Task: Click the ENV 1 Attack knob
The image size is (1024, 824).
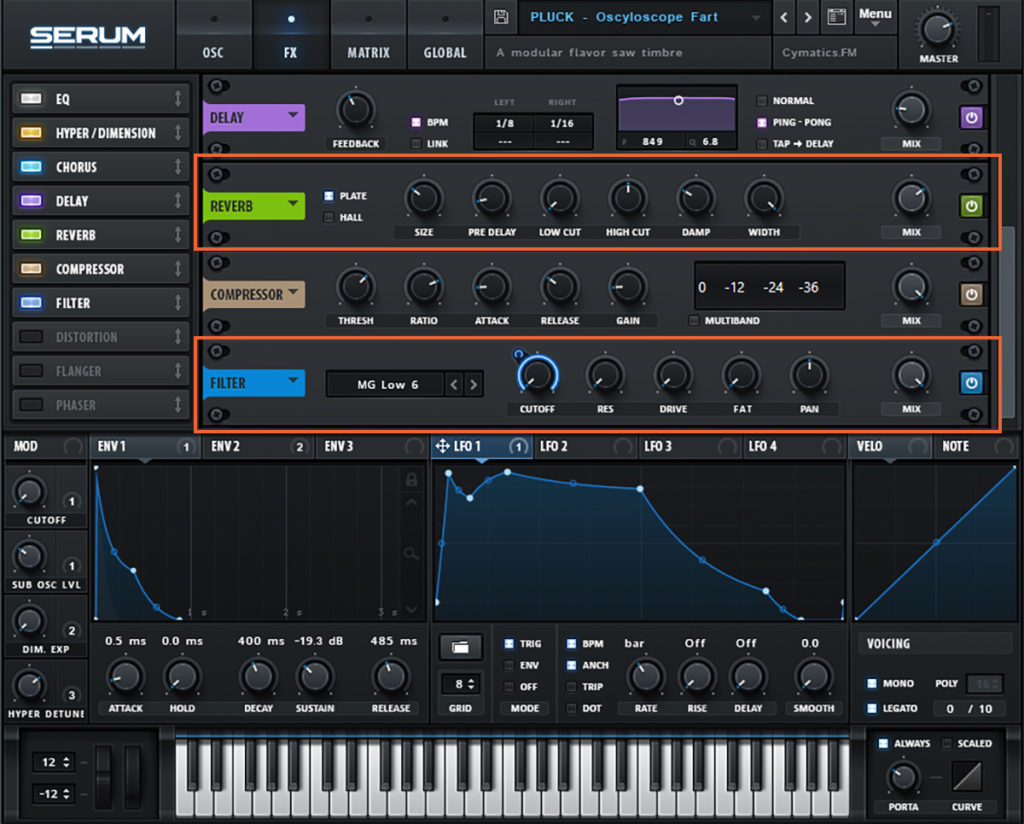Action: pos(125,676)
